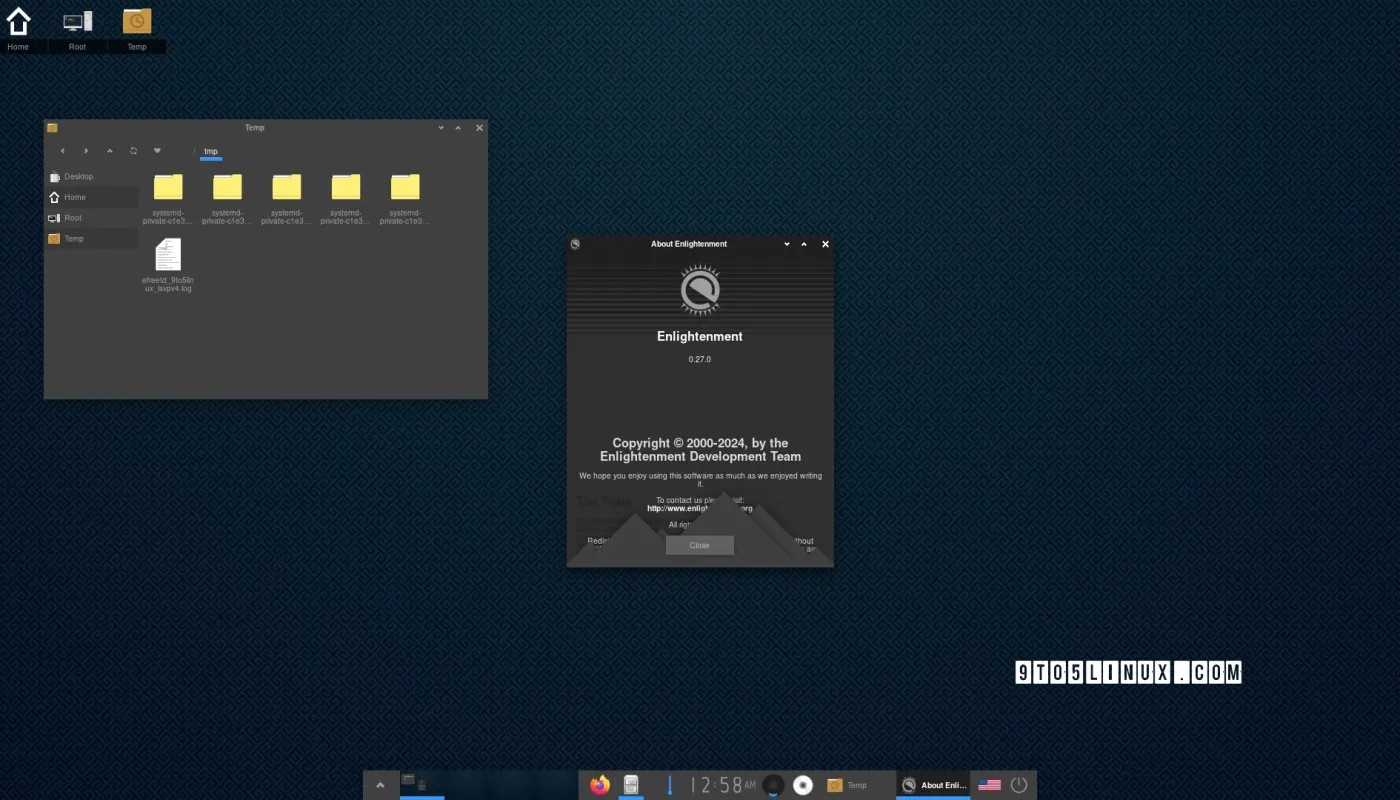Maximize About Enlightenment with up chevron

(804, 244)
